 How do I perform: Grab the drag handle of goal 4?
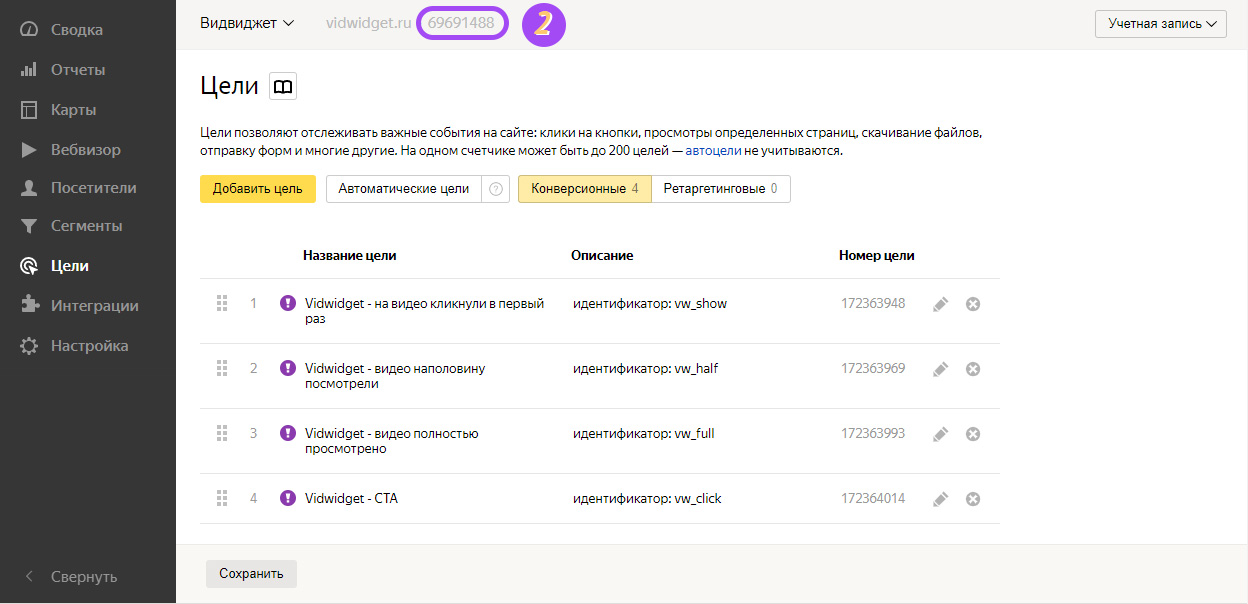tap(222, 498)
